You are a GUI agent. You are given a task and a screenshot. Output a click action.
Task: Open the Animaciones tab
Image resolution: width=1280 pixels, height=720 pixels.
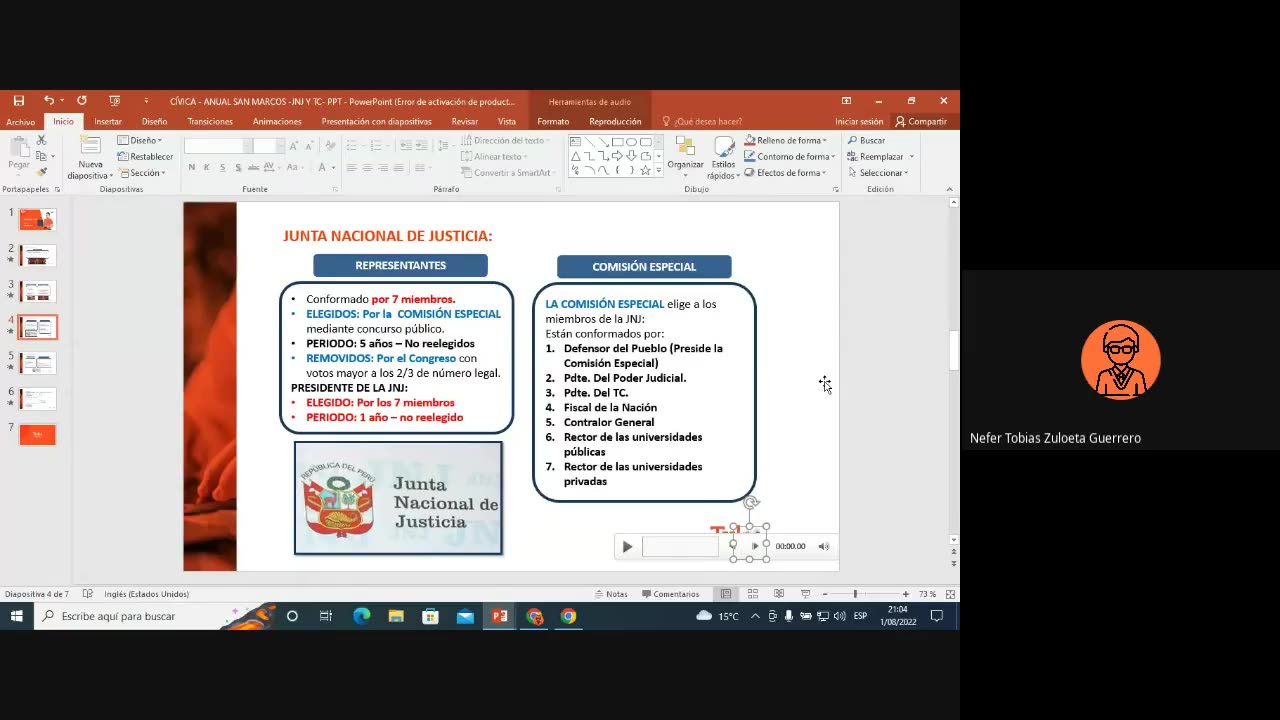click(x=277, y=122)
